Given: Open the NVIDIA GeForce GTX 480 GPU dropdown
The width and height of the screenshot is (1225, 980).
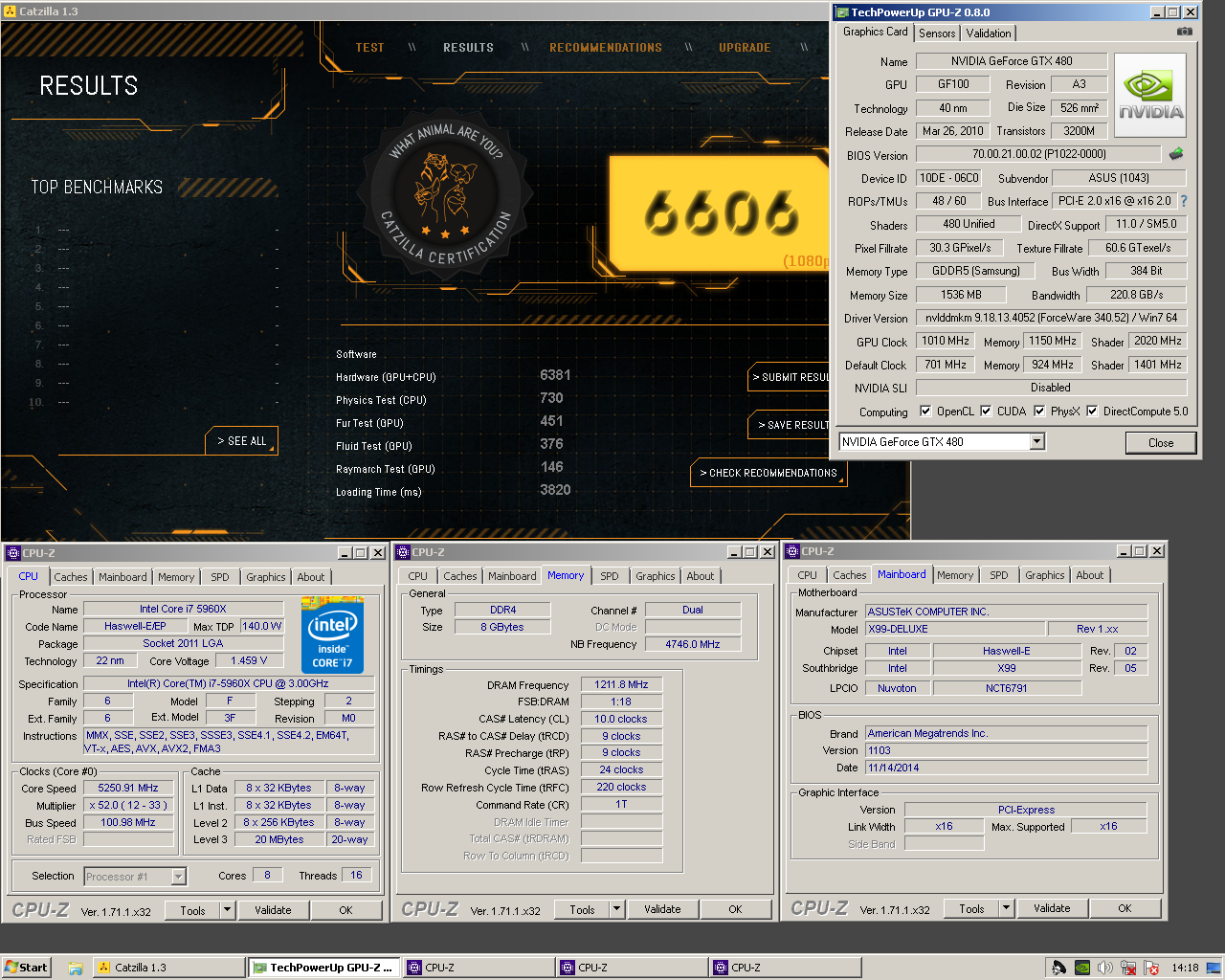Looking at the screenshot, I should coord(1036,441).
